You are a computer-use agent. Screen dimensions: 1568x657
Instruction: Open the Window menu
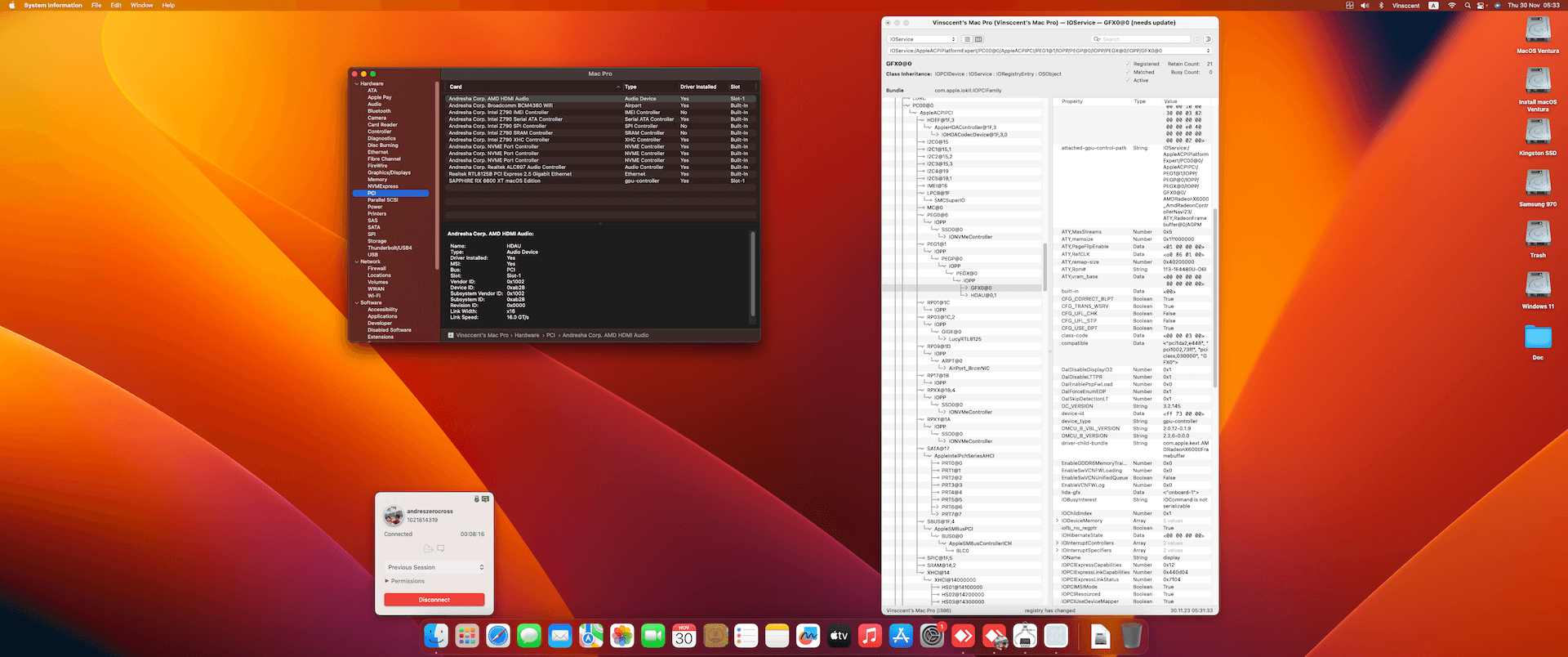coord(142,5)
